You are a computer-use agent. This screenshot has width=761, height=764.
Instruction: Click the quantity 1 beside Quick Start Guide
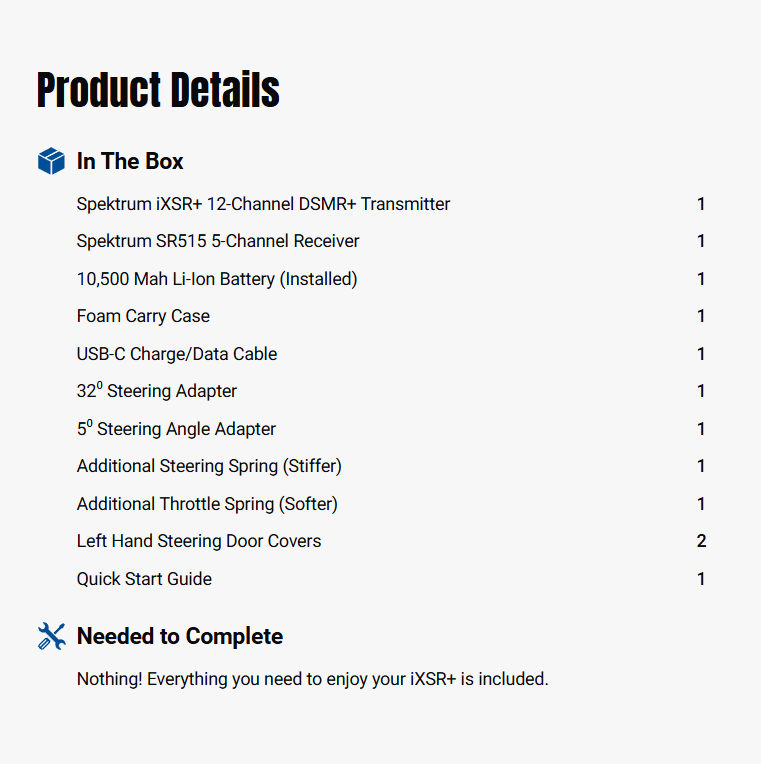(x=701, y=579)
